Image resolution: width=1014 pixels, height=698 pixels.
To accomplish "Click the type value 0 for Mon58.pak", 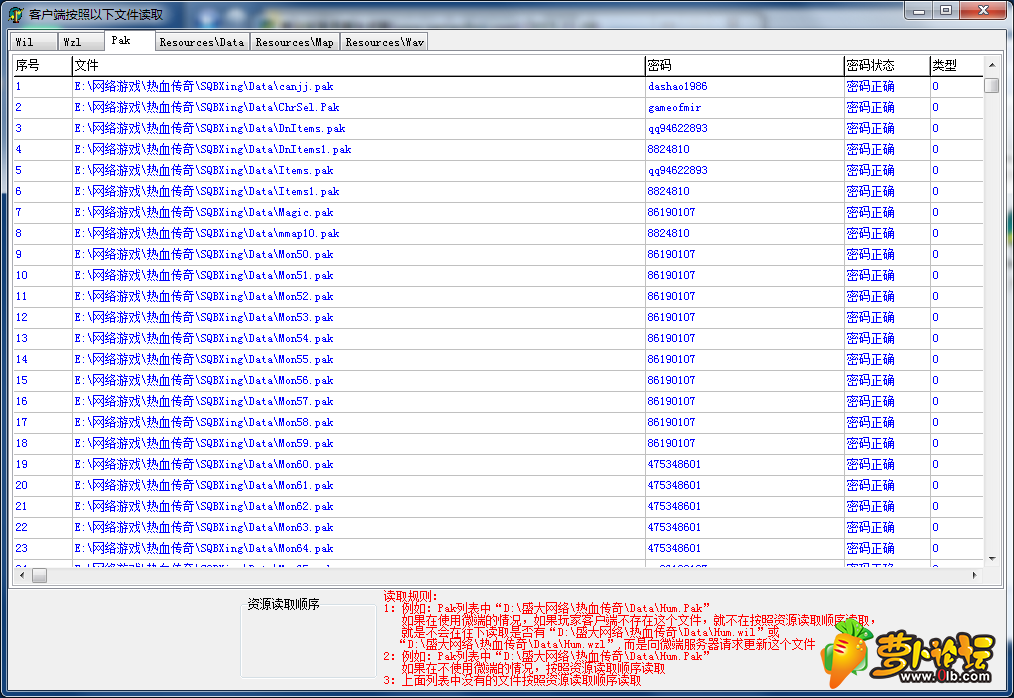I will [x=935, y=422].
